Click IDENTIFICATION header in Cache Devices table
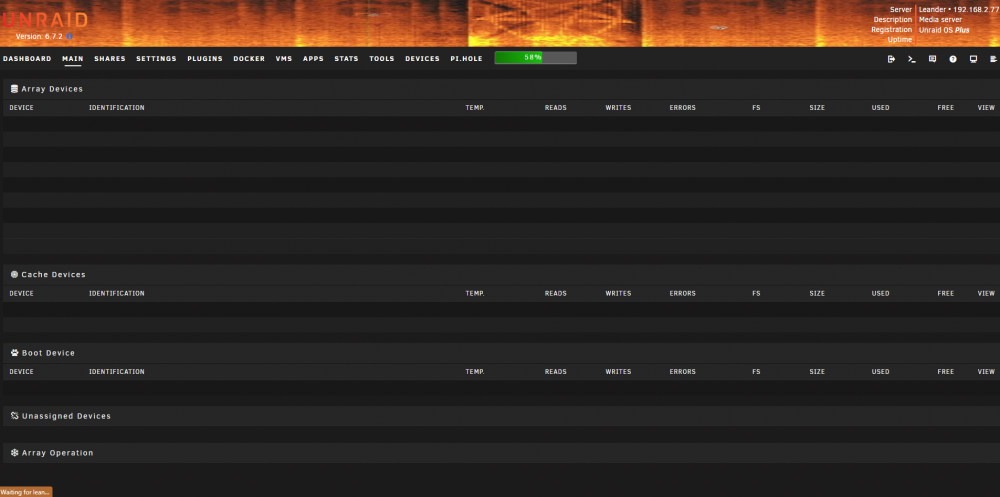Viewport: 1000px width, 497px height. pos(117,293)
